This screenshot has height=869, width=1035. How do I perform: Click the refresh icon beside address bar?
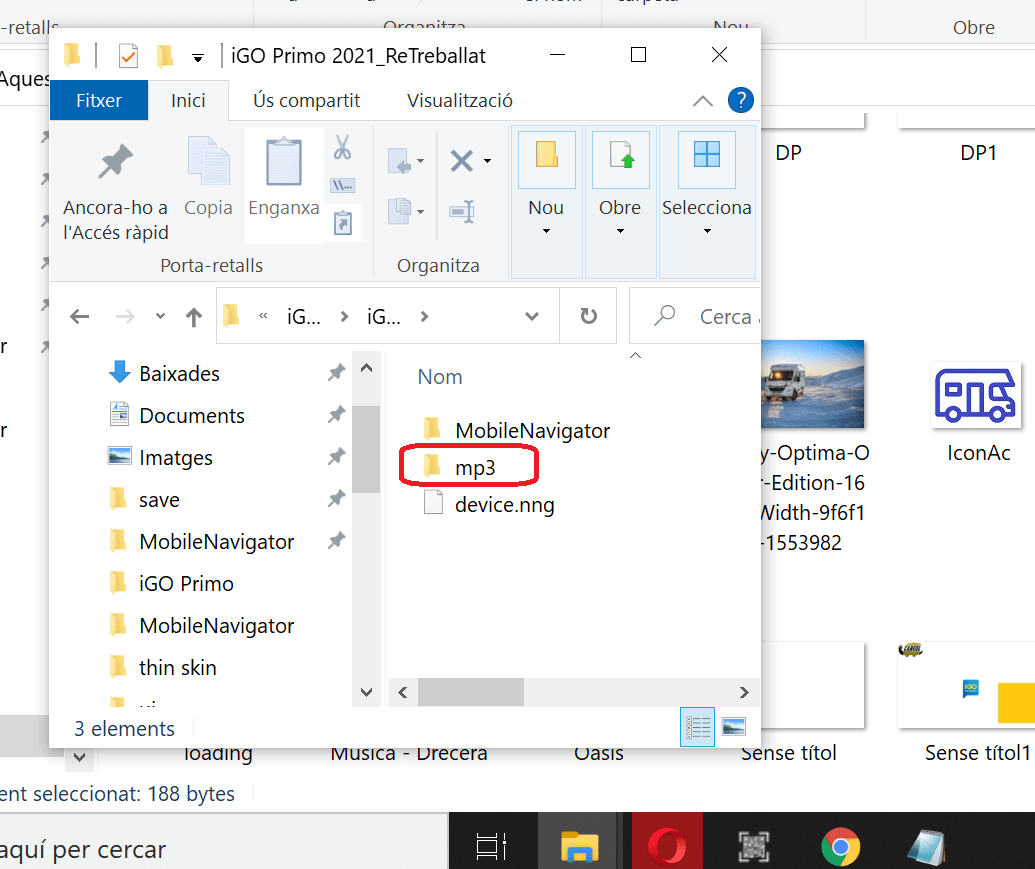(x=589, y=317)
